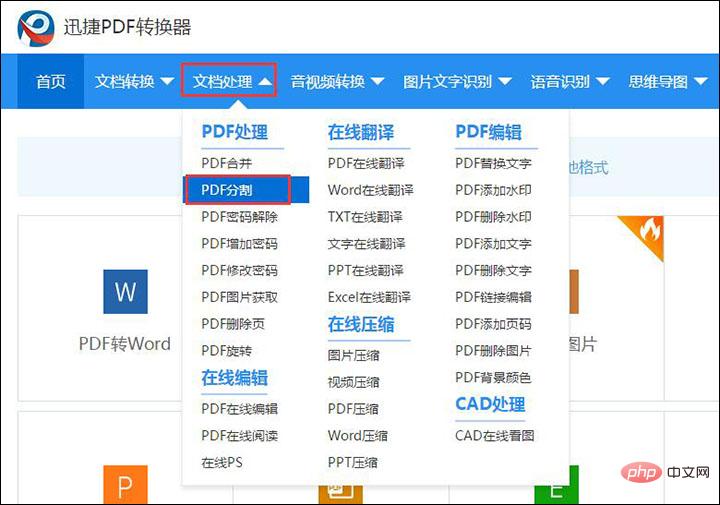Choose 图片压缩 option

tap(354, 355)
